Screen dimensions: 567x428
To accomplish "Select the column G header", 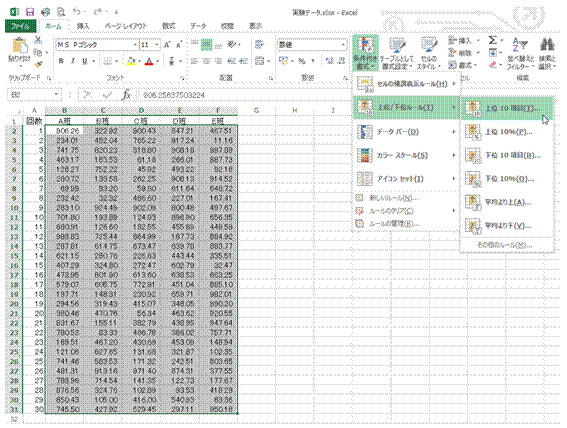I will point(256,110).
